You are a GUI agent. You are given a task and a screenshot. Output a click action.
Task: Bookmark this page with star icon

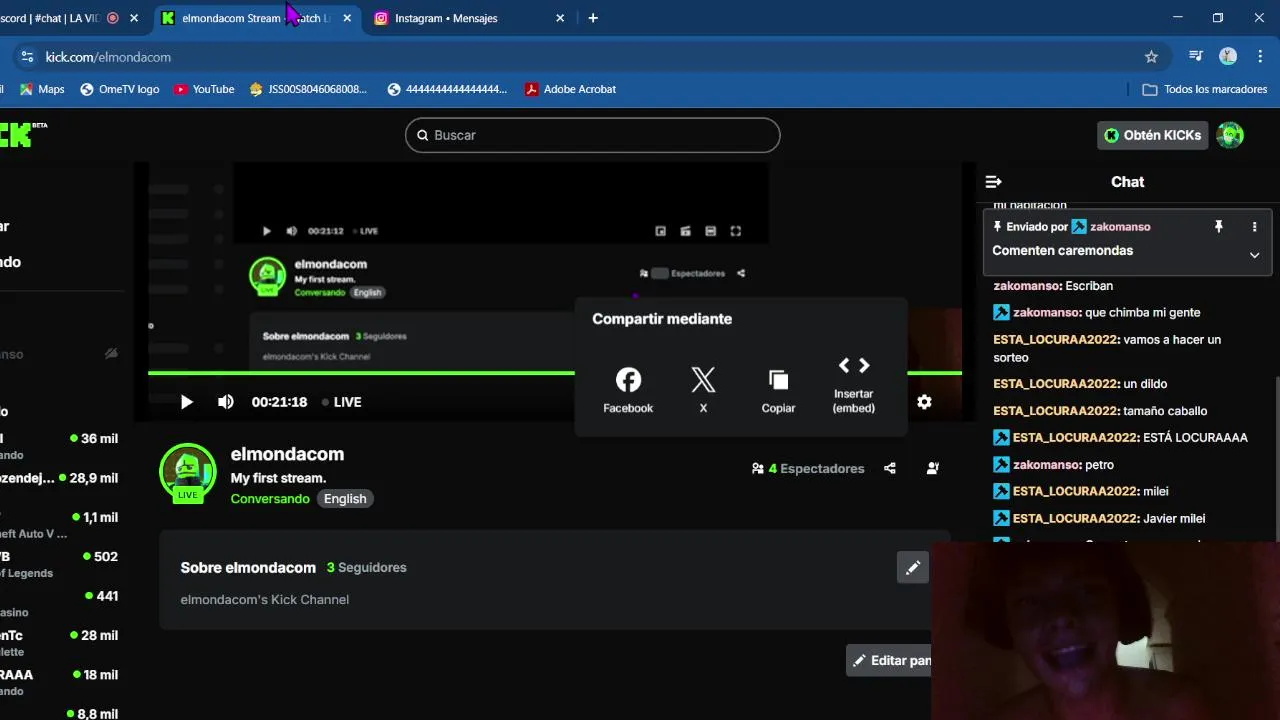pos(1151,57)
